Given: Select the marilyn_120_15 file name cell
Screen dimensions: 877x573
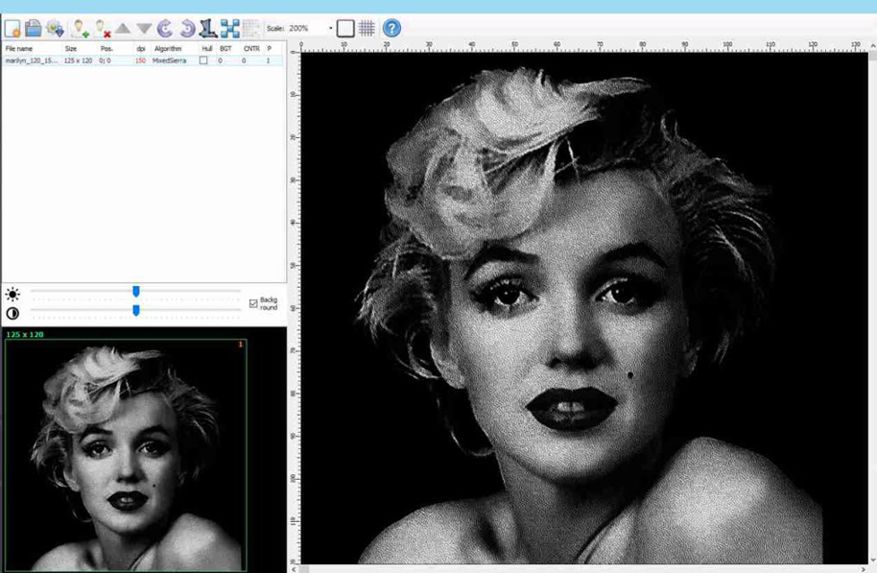Looking at the screenshot, I should click(31, 60).
